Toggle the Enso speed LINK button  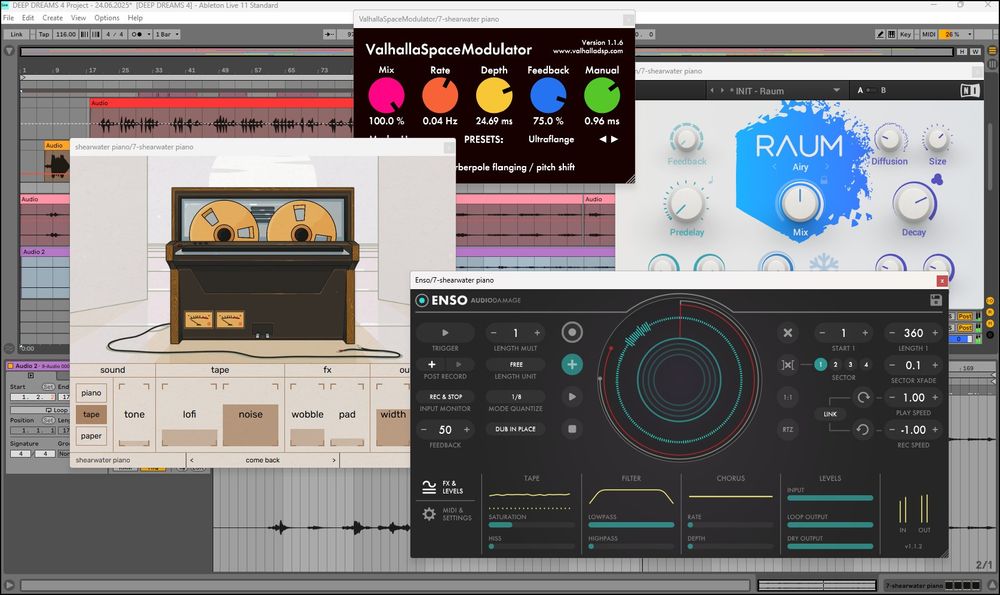coord(830,414)
